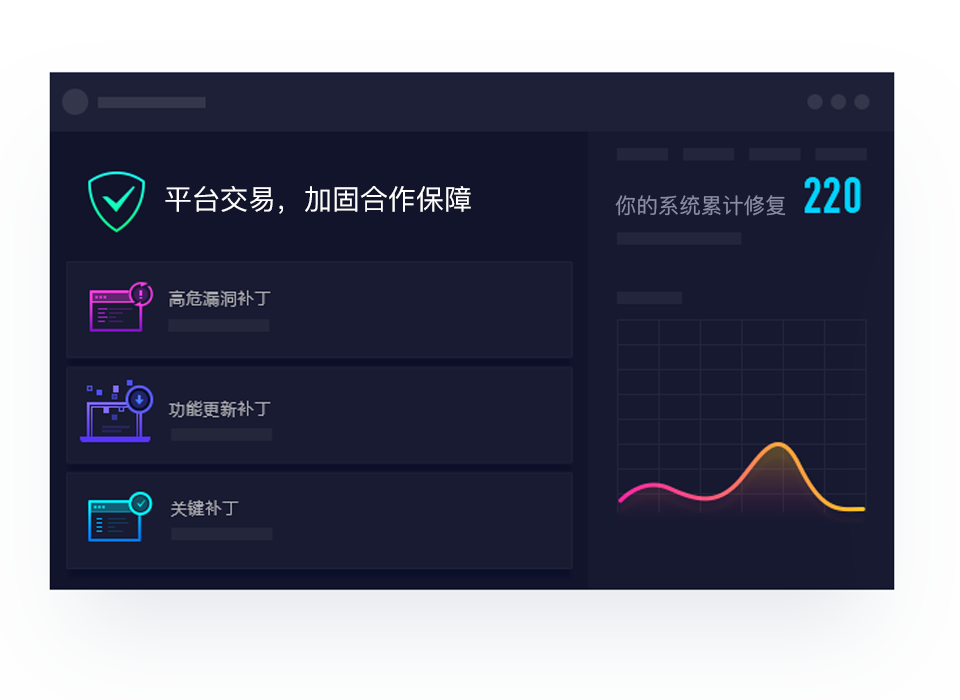The height and width of the screenshot is (700, 960).
Task: Click the repaired count 220
Action: pos(833,196)
